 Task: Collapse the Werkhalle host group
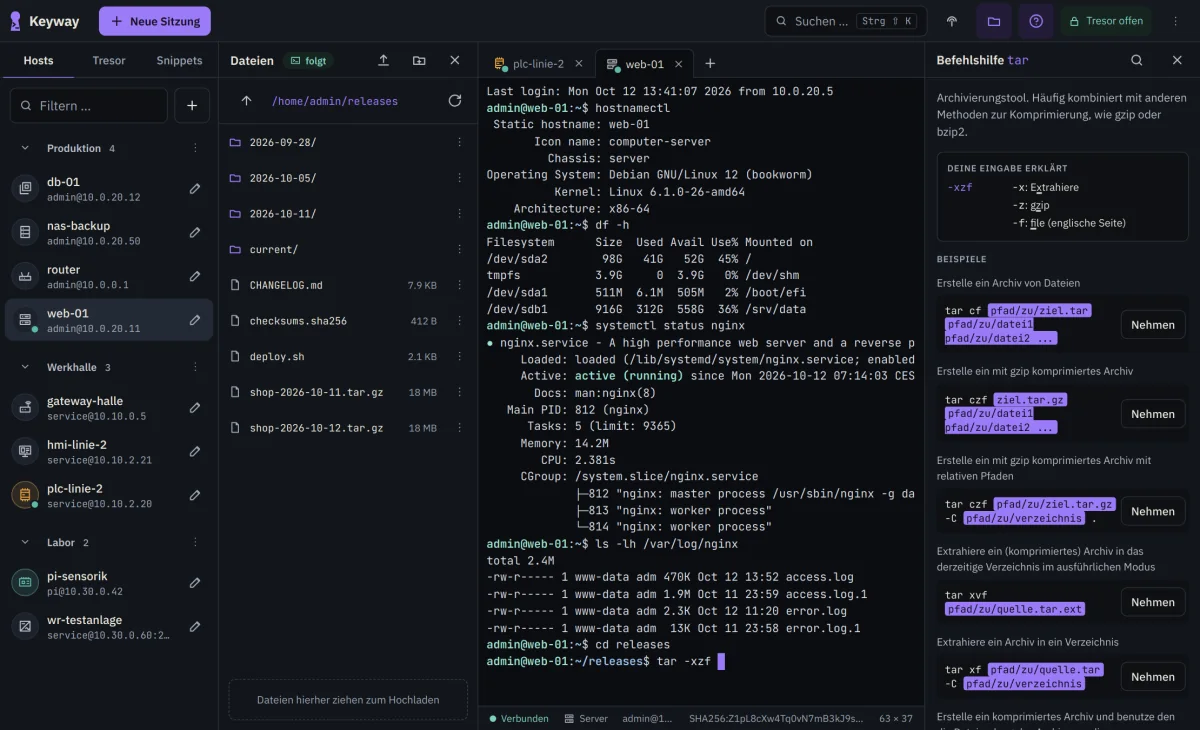25,367
